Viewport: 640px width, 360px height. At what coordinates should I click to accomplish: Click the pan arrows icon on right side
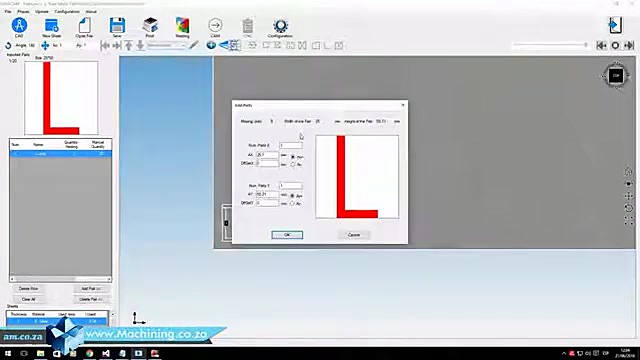point(629,196)
